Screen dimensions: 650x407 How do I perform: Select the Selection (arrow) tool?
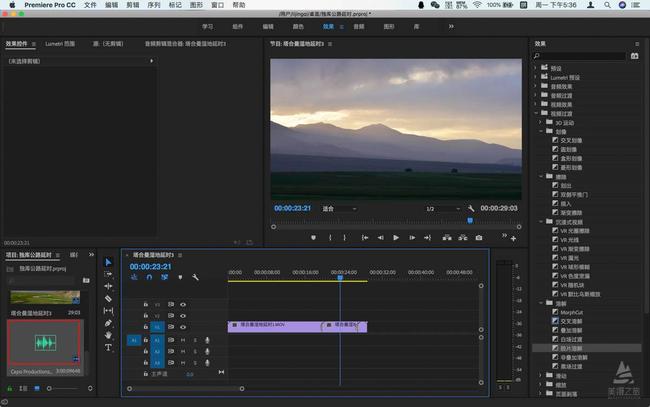point(108,262)
